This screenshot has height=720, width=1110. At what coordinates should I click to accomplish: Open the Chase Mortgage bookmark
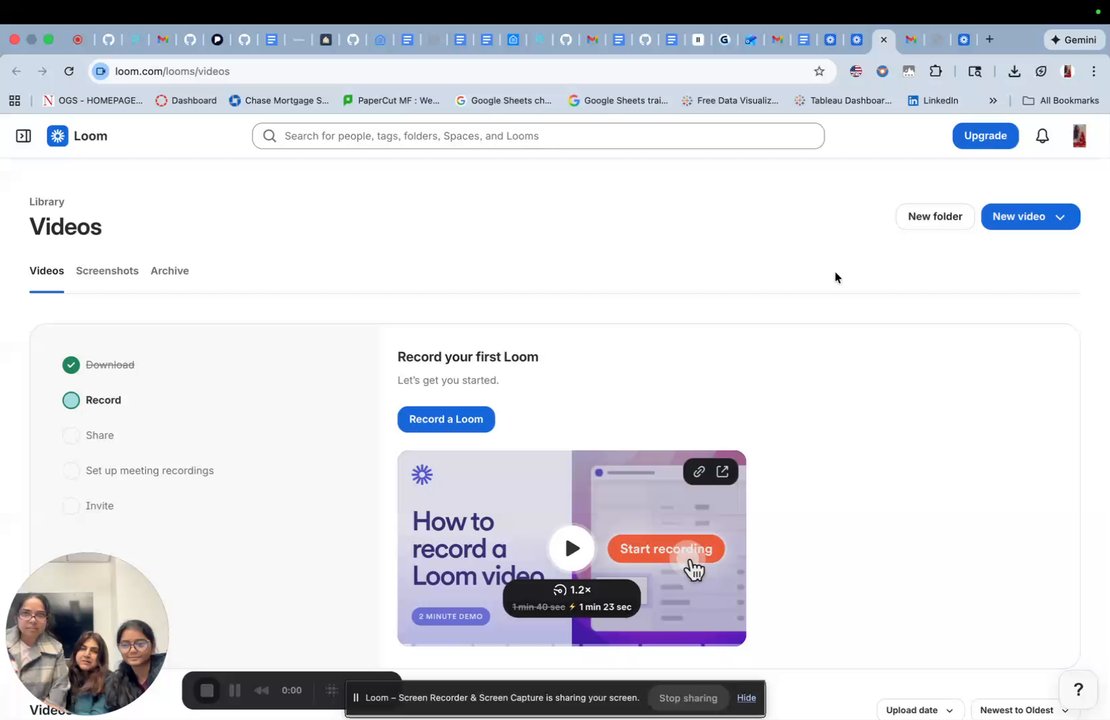click(x=279, y=101)
